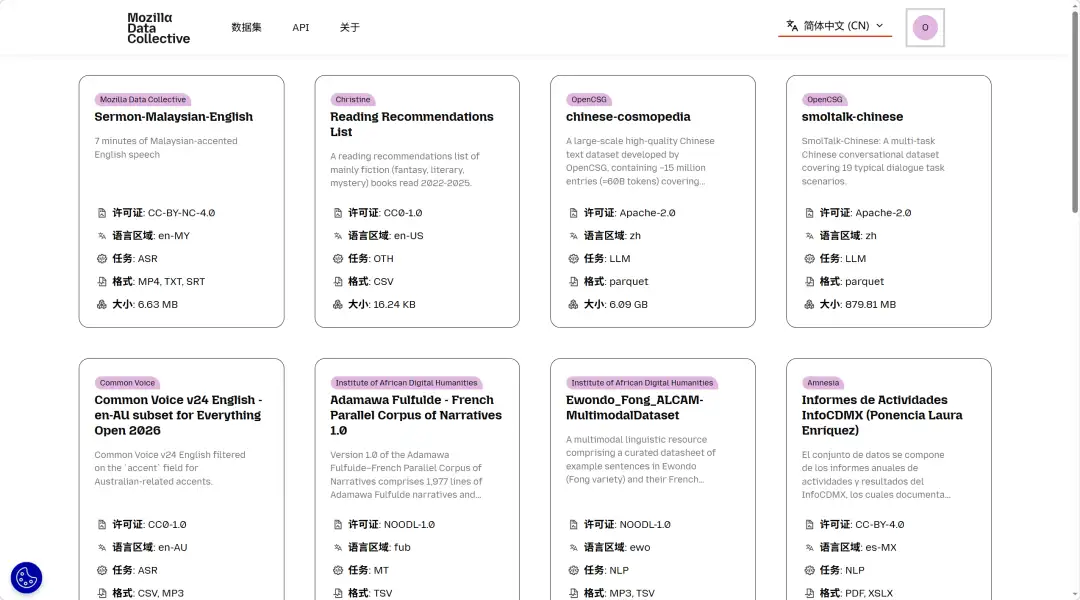Open the Sermon-Malaysian-English dataset
Viewport: 1080px width, 600px height.
174,117
